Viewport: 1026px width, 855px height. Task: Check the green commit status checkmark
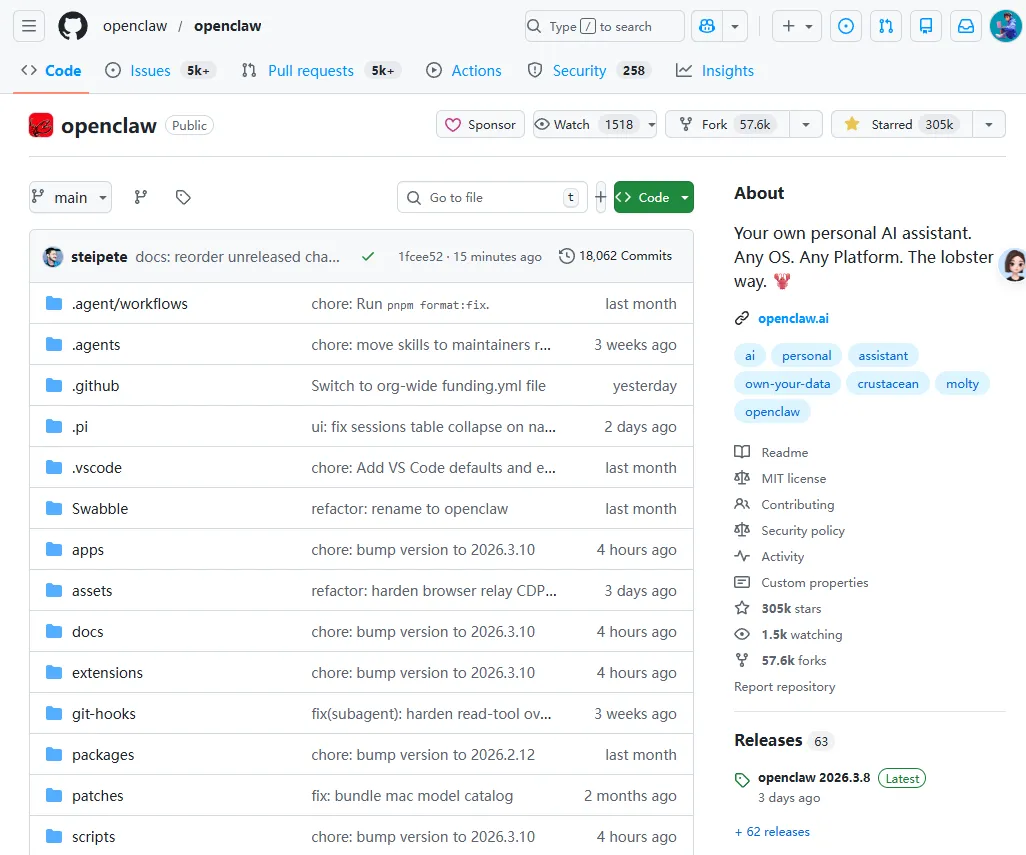368,256
